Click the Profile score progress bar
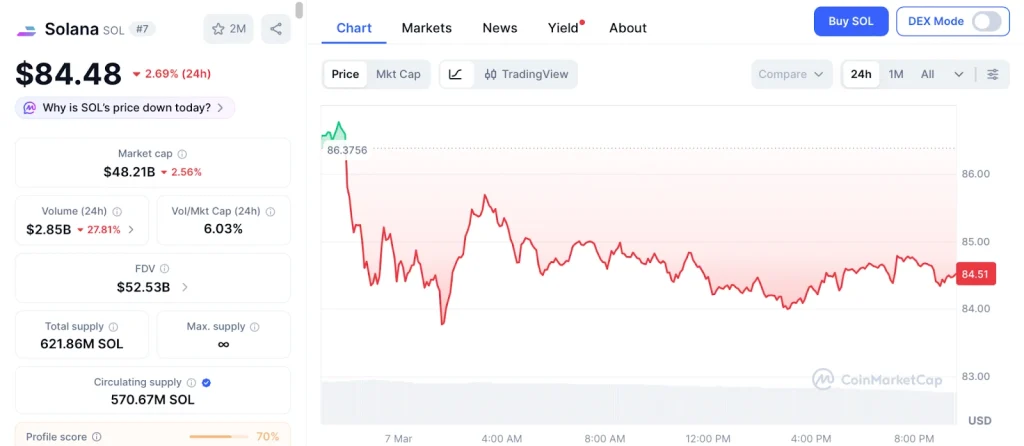Image resolution: width=1024 pixels, height=446 pixels. tap(218, 437)
